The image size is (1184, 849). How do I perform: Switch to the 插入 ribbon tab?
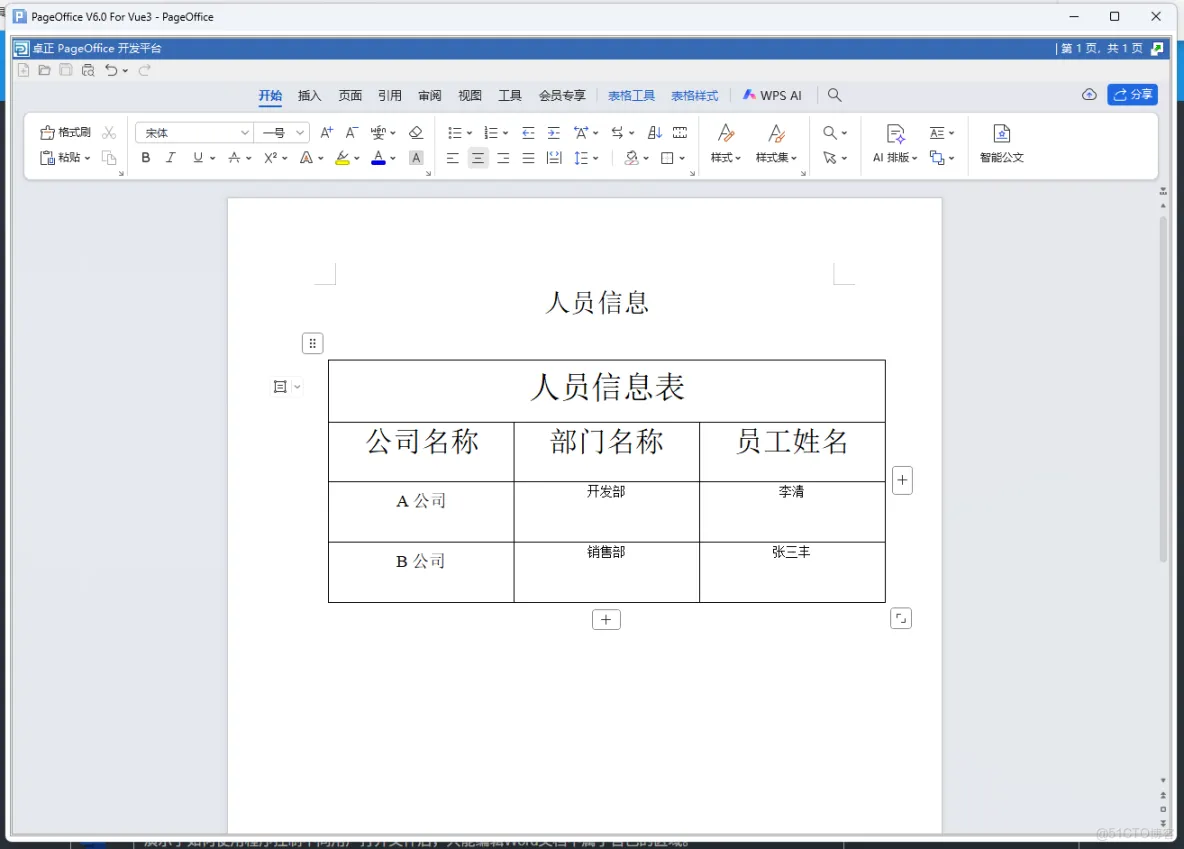309,95
